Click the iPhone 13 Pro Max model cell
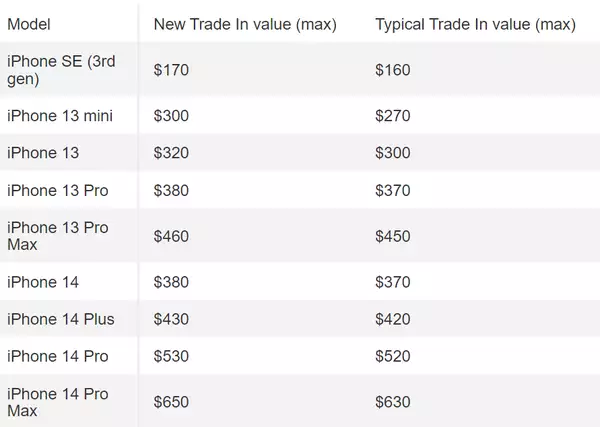The image size is (600, 427). [x=58, y=236]
